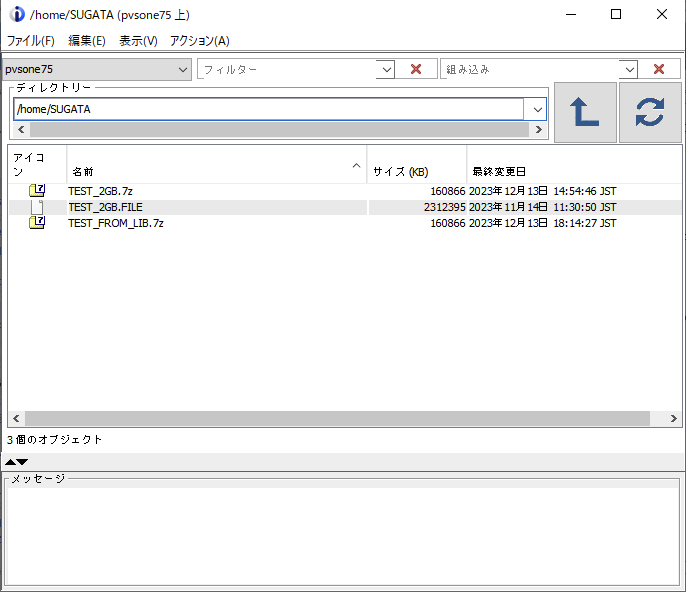686x592 pixels.
Task: Click the date 2023年 12月 13日 14:54:46 JST
Action: pos(542,191)
